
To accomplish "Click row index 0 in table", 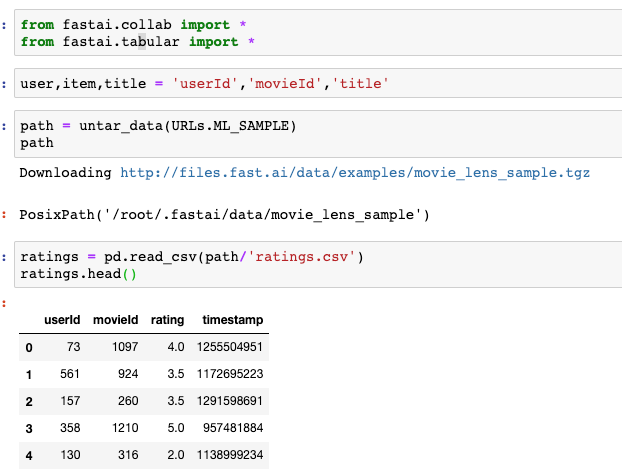I will coord(29,348).
